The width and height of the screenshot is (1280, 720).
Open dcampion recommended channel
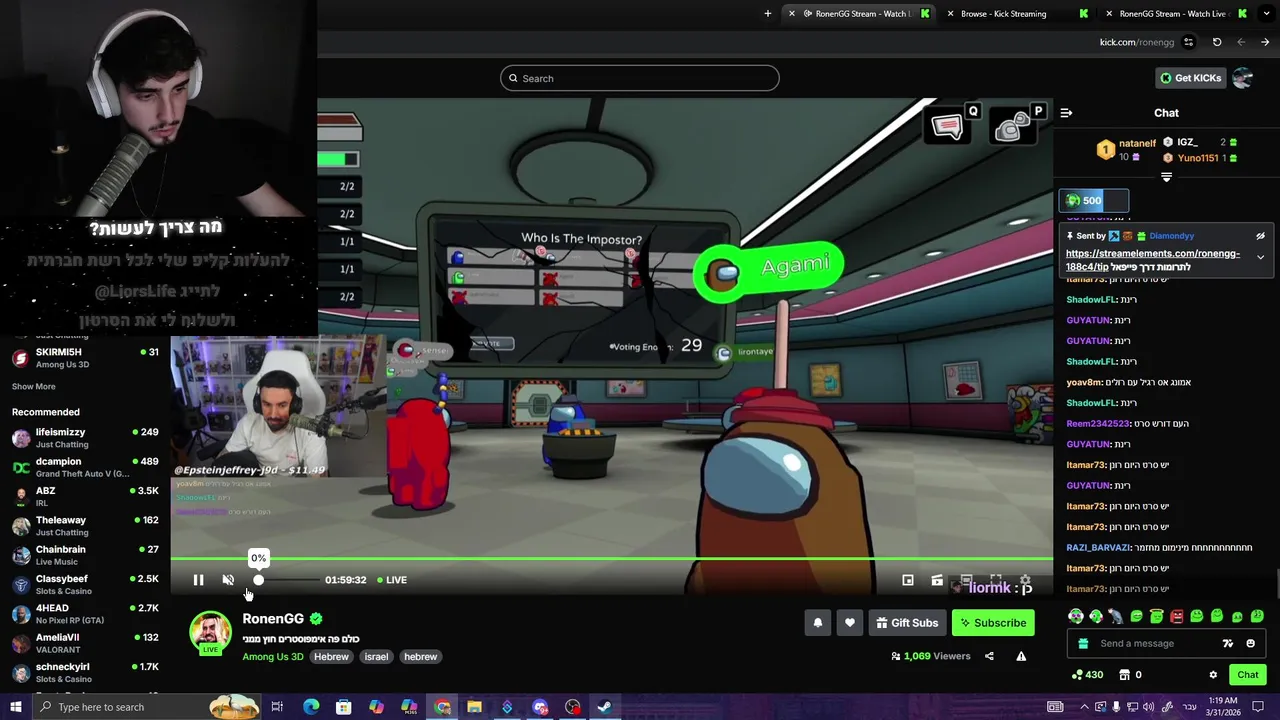[x=85, y=467]
